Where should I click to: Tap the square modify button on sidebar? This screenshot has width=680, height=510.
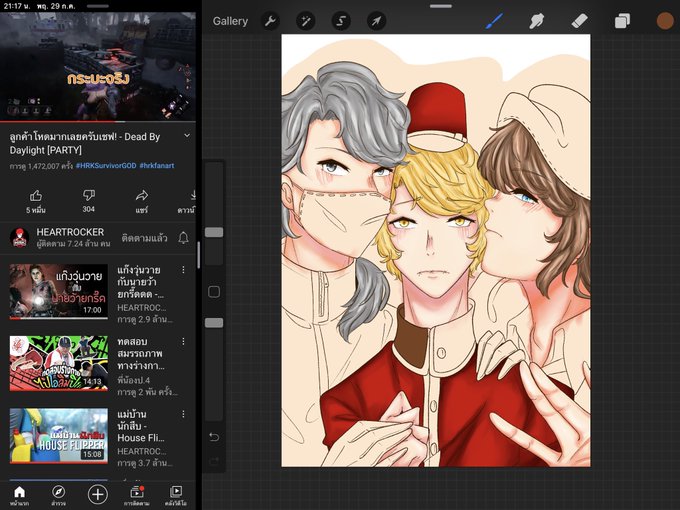(x=214, y=292)
